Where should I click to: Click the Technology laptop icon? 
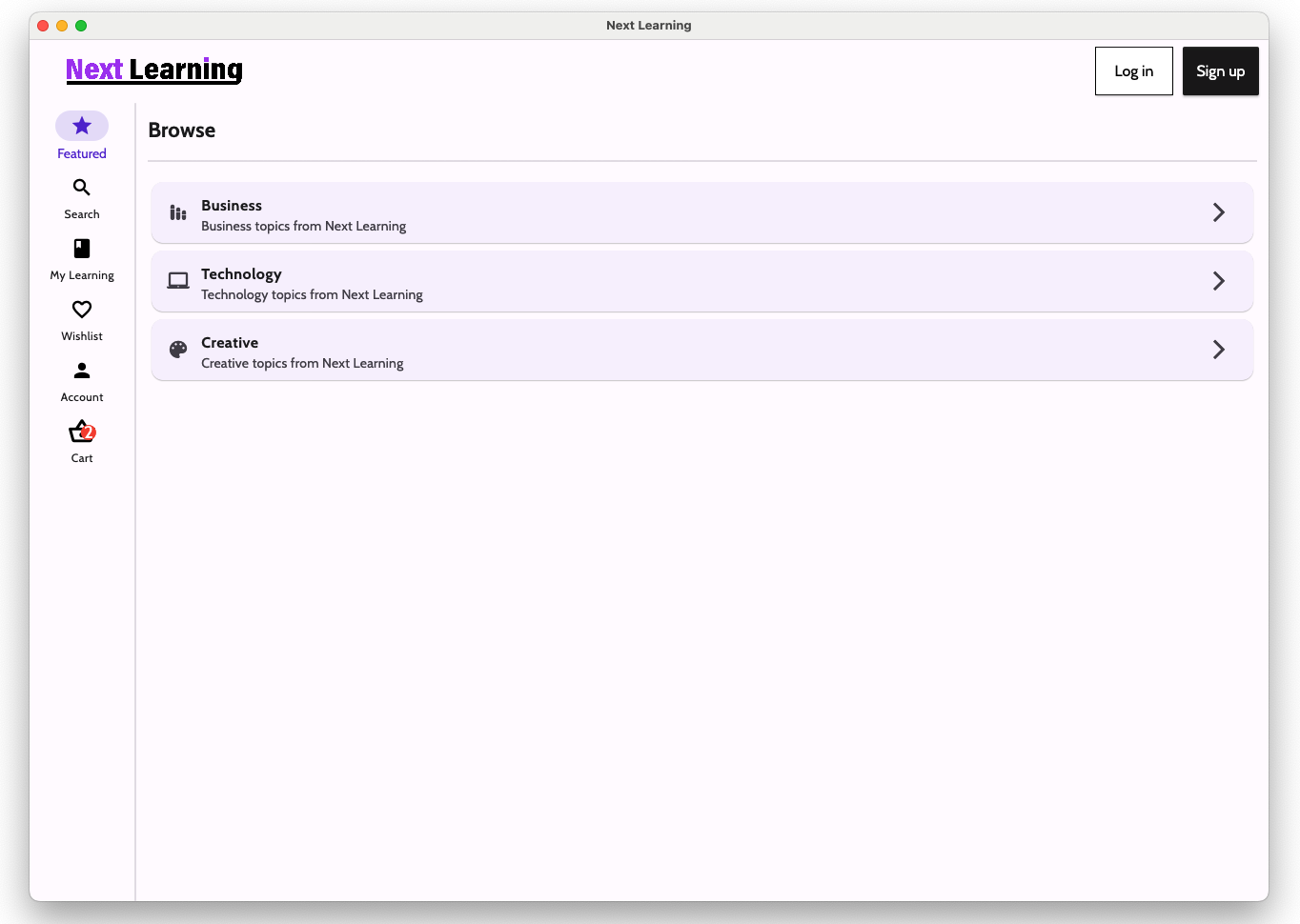point(178,281)
